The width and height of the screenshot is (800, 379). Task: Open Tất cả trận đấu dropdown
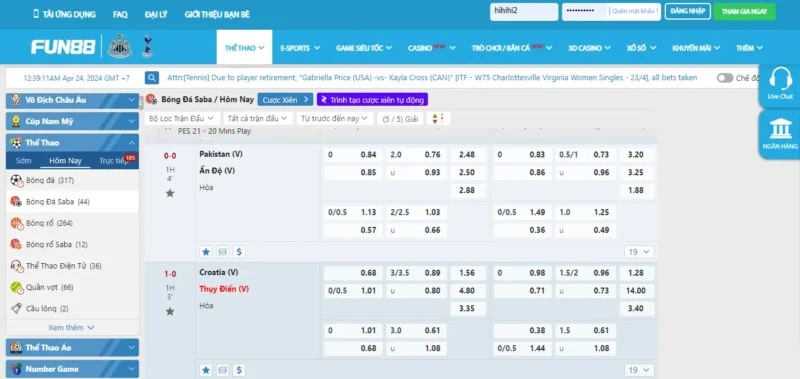click(x=258, y=118)
